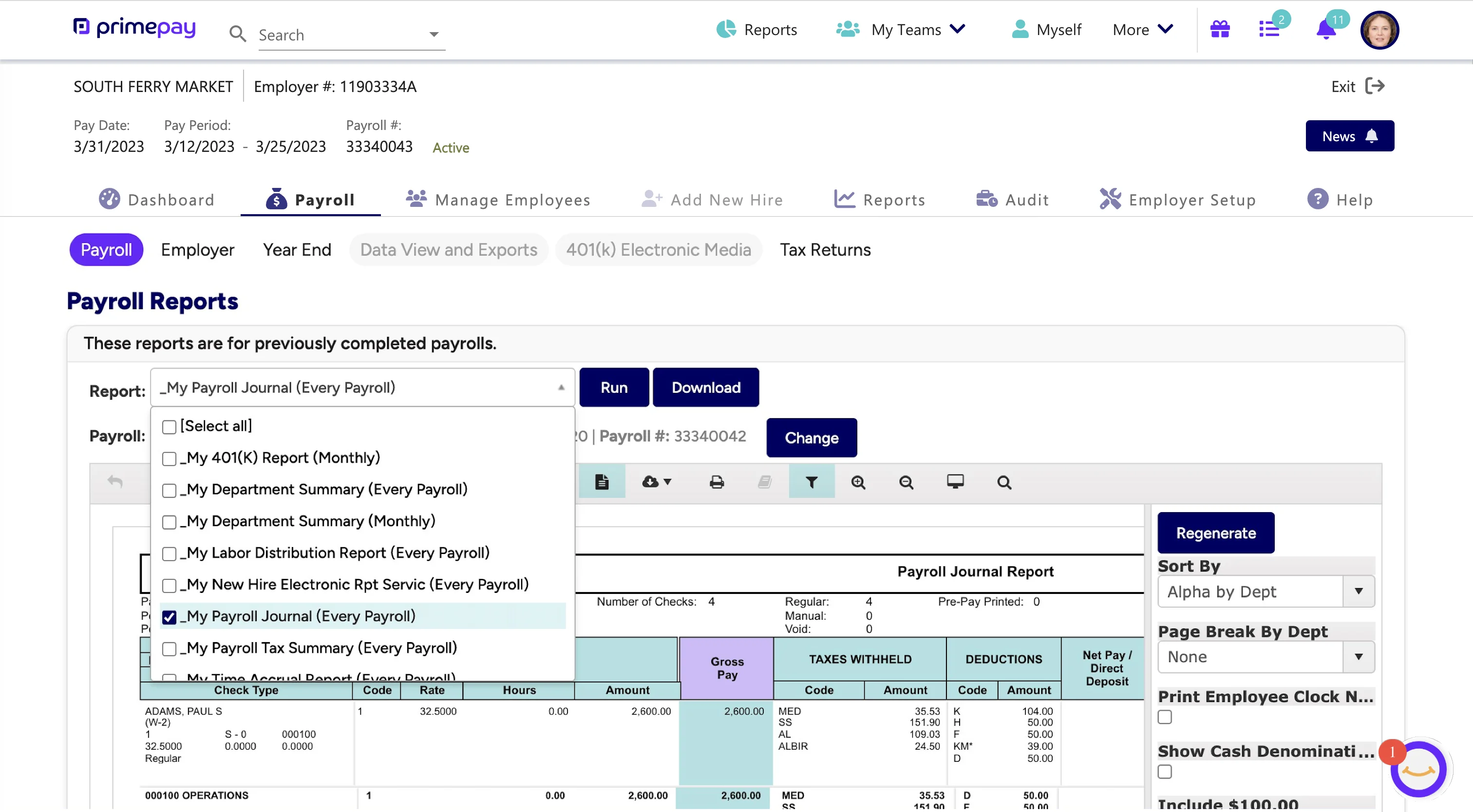Click into the Search input field
This screenshot has height=812, width=1473.
(341, 35)
